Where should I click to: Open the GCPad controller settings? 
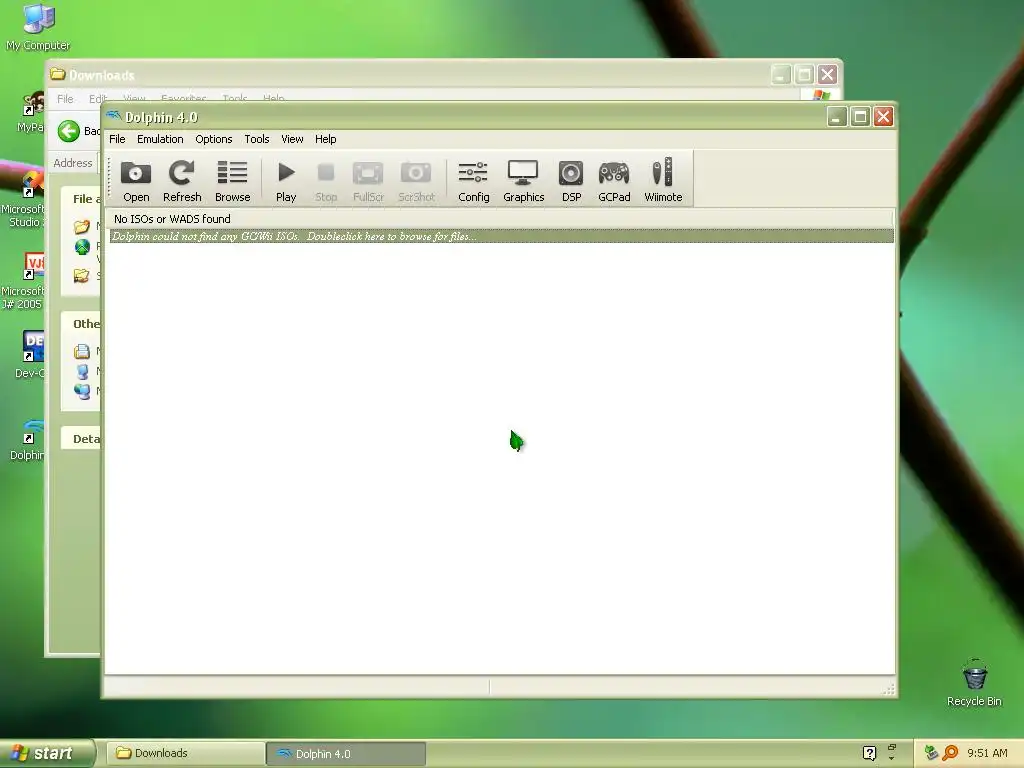click(x=614, y=181)
